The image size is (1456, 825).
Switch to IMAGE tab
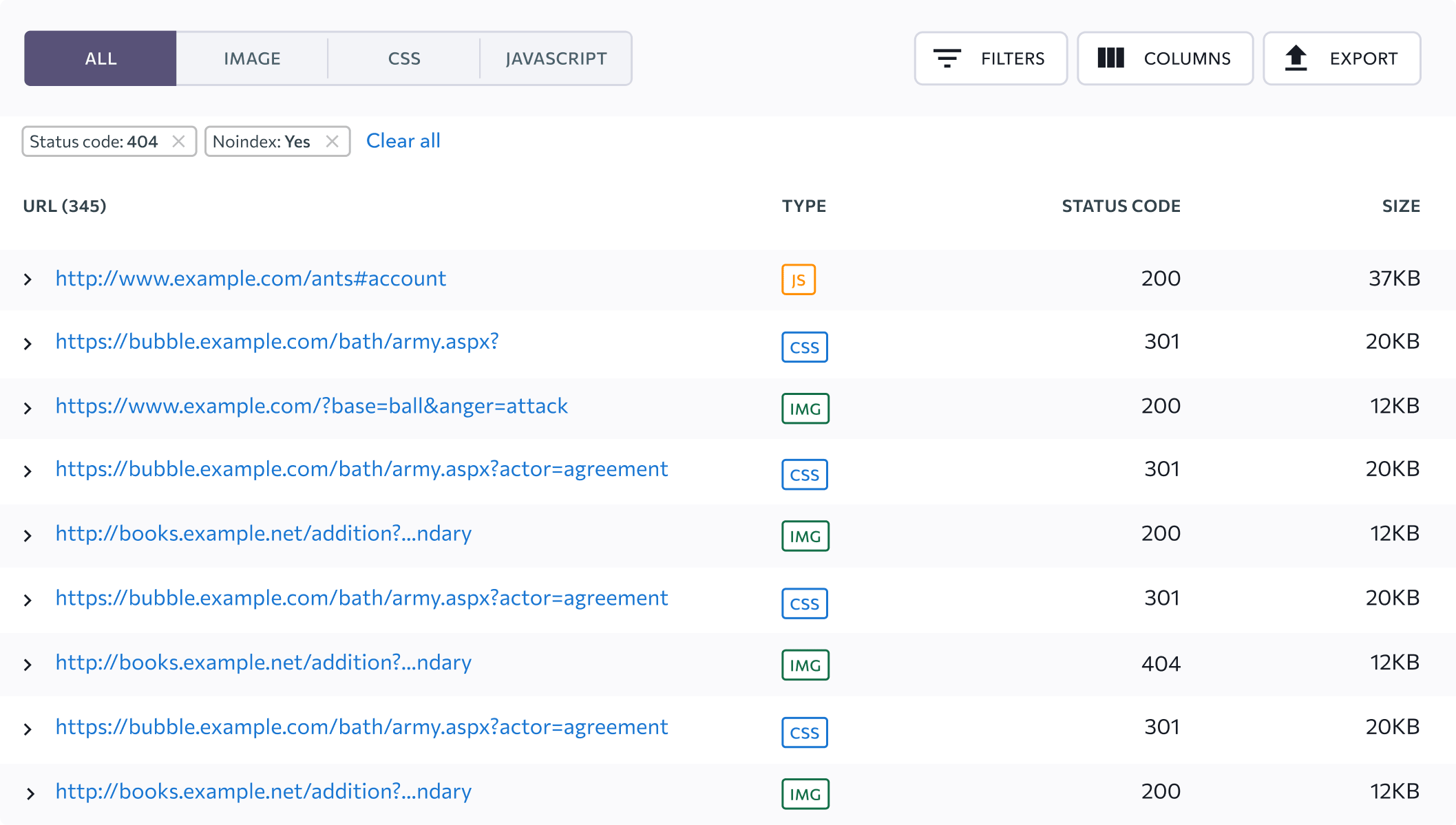[x=253, y=57]
